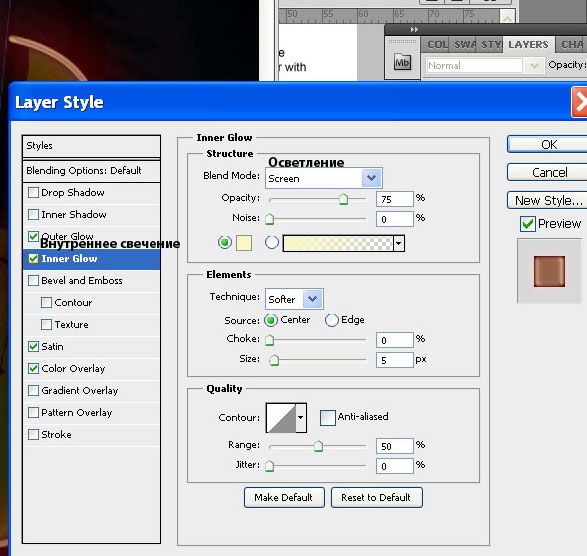Click the Make Default button
Screen dimensions: 587x556
(x=284, y=498)
